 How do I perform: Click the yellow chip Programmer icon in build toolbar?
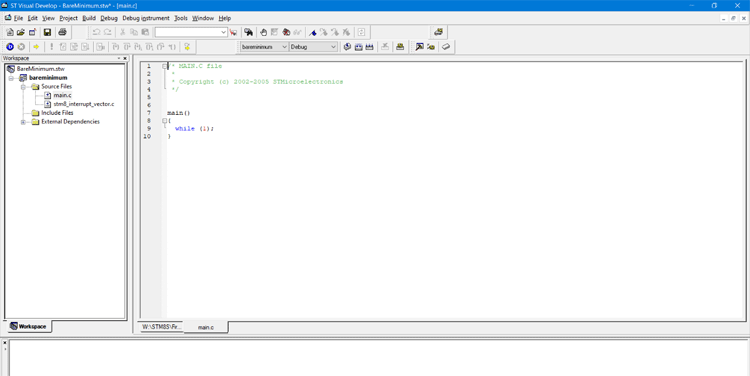click(400, 47)
